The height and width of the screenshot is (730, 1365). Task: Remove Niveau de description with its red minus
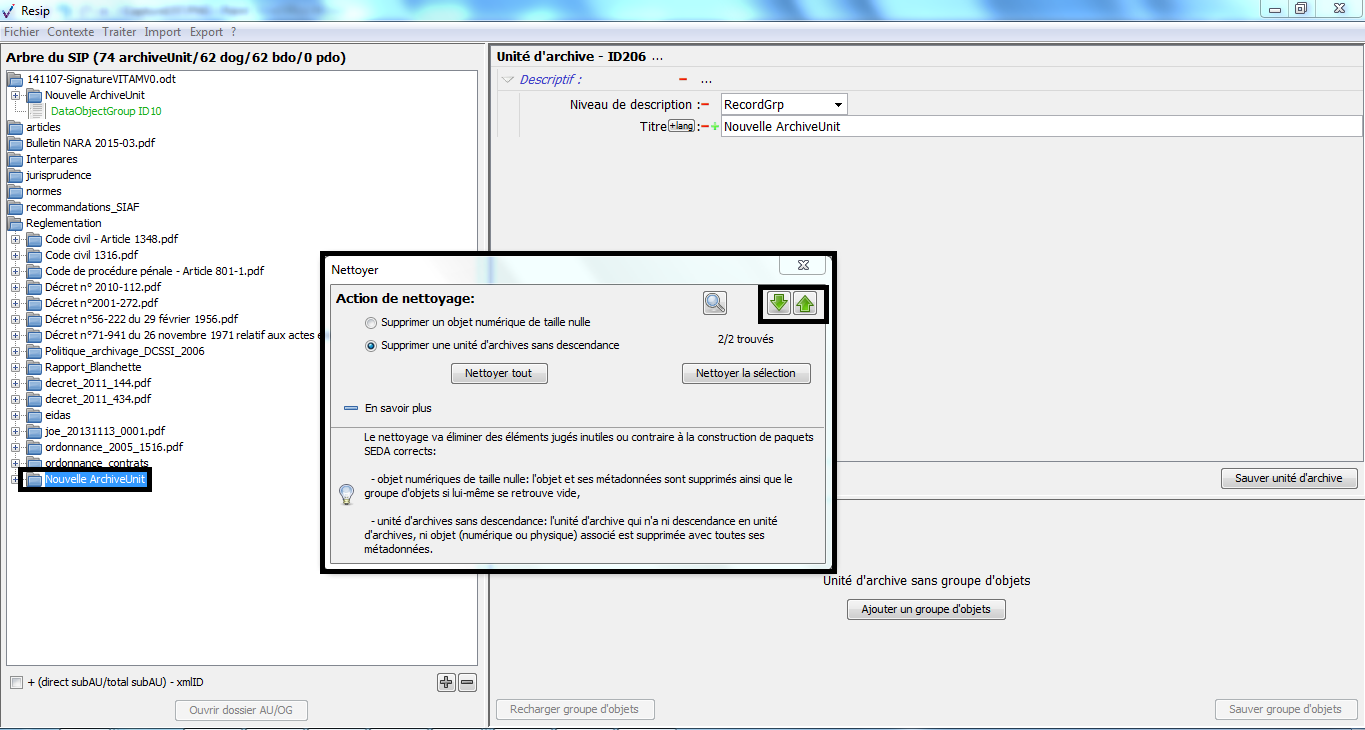pyautogui.click(x=704, y=105)
